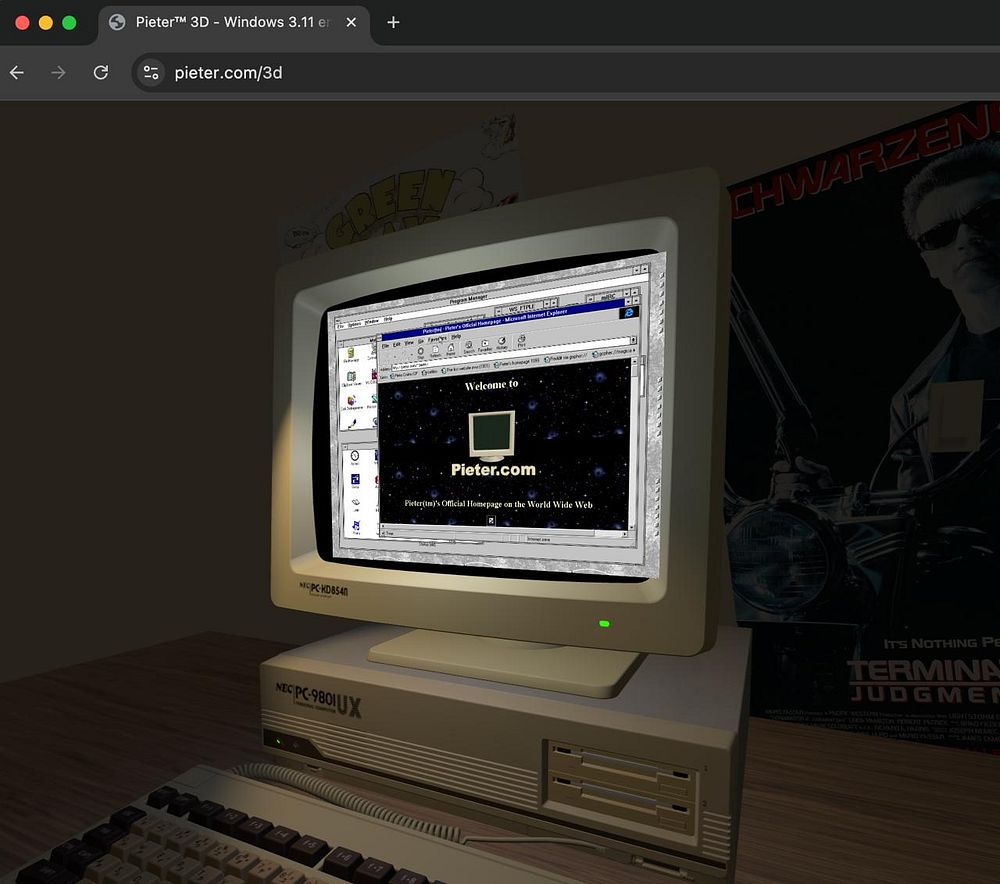Select the WS_FTPLE minimized window title
This screenshot has height=884, width=1000.
(x=522, y=307)
